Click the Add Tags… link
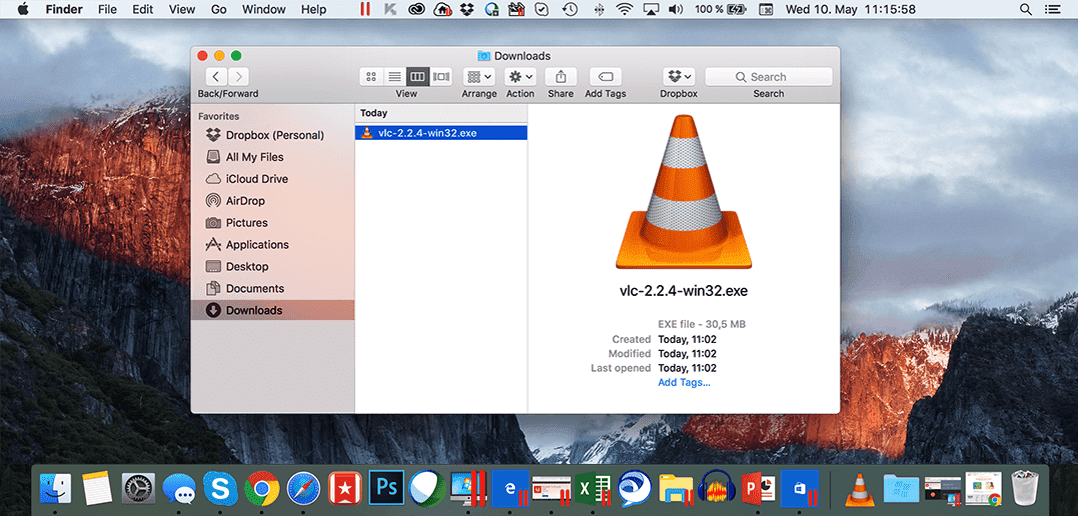This screenshot has width=1078, height=516. 684,383
